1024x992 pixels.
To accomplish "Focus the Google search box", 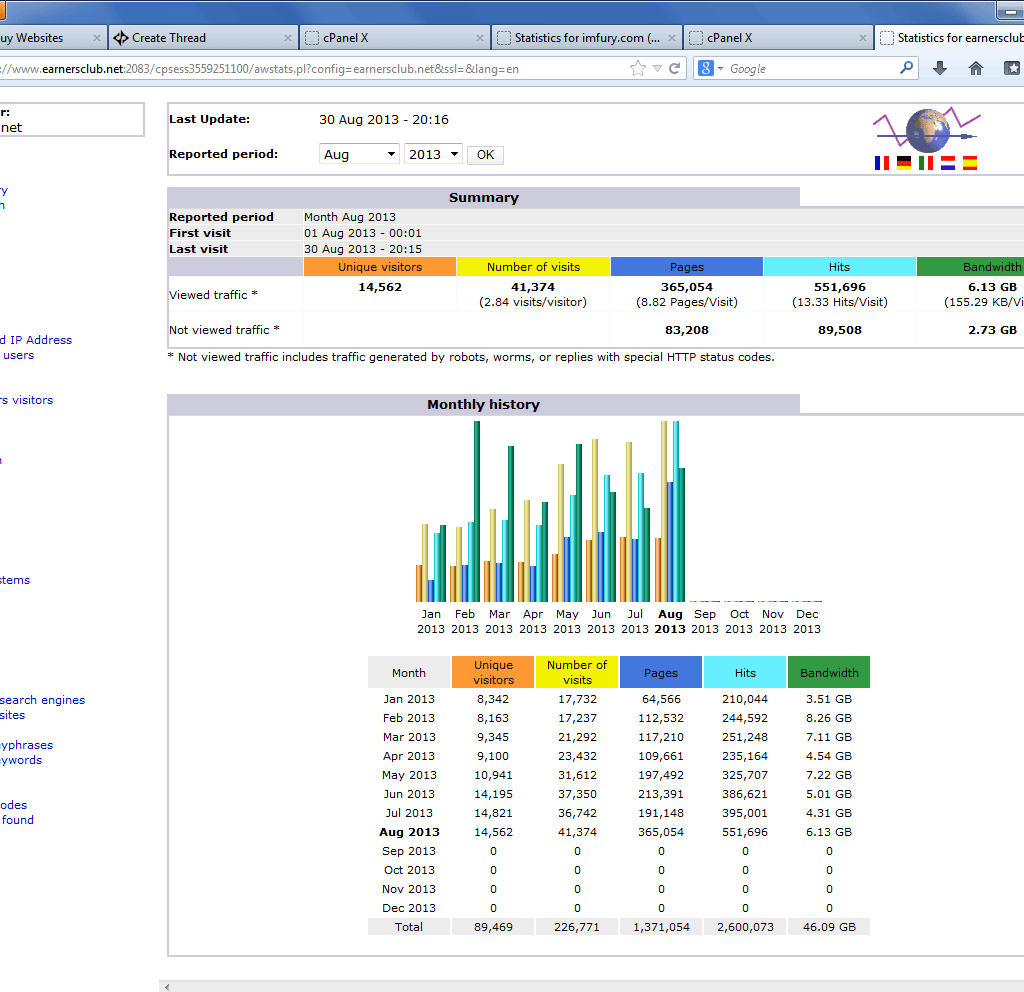I will click(x=810, y=69).
